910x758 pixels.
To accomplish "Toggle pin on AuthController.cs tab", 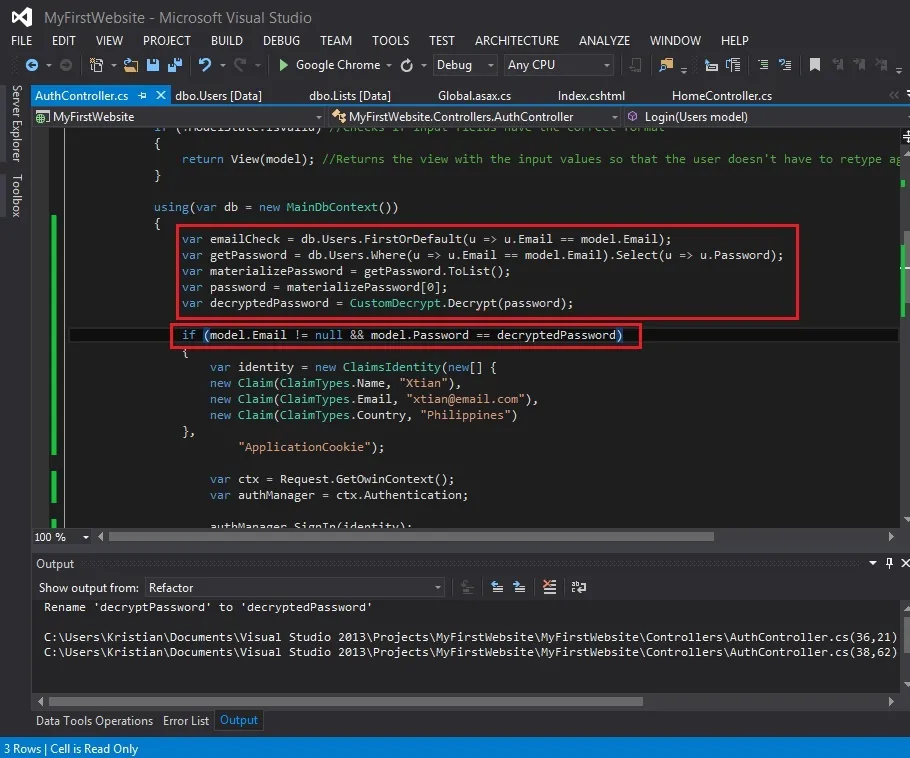I will [x=142, y=96].
